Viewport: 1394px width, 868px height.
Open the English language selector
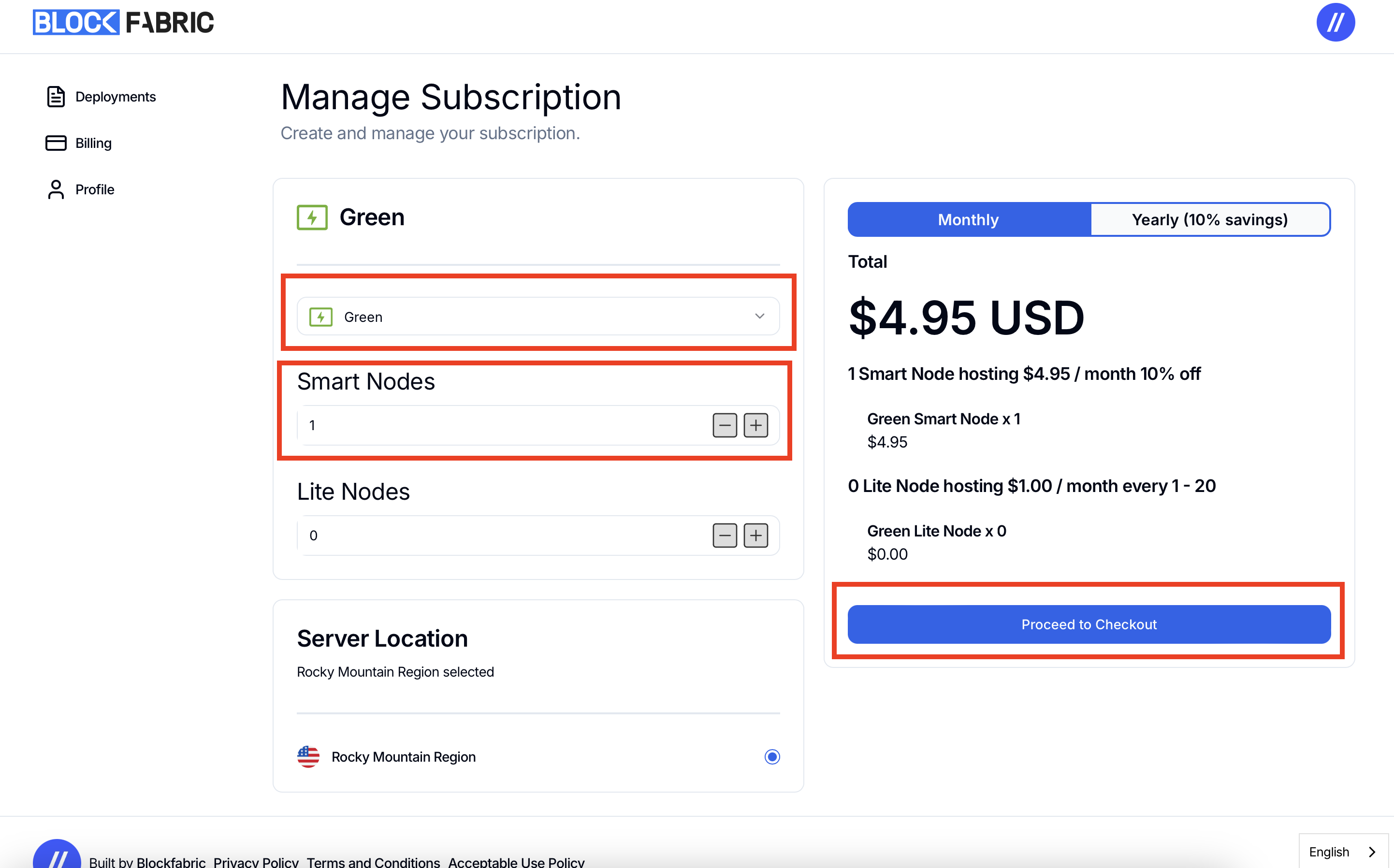tap(1343, 852)
